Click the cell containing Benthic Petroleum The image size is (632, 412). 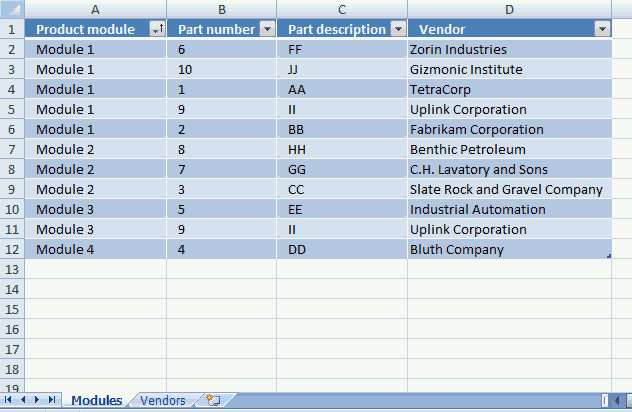509,149
